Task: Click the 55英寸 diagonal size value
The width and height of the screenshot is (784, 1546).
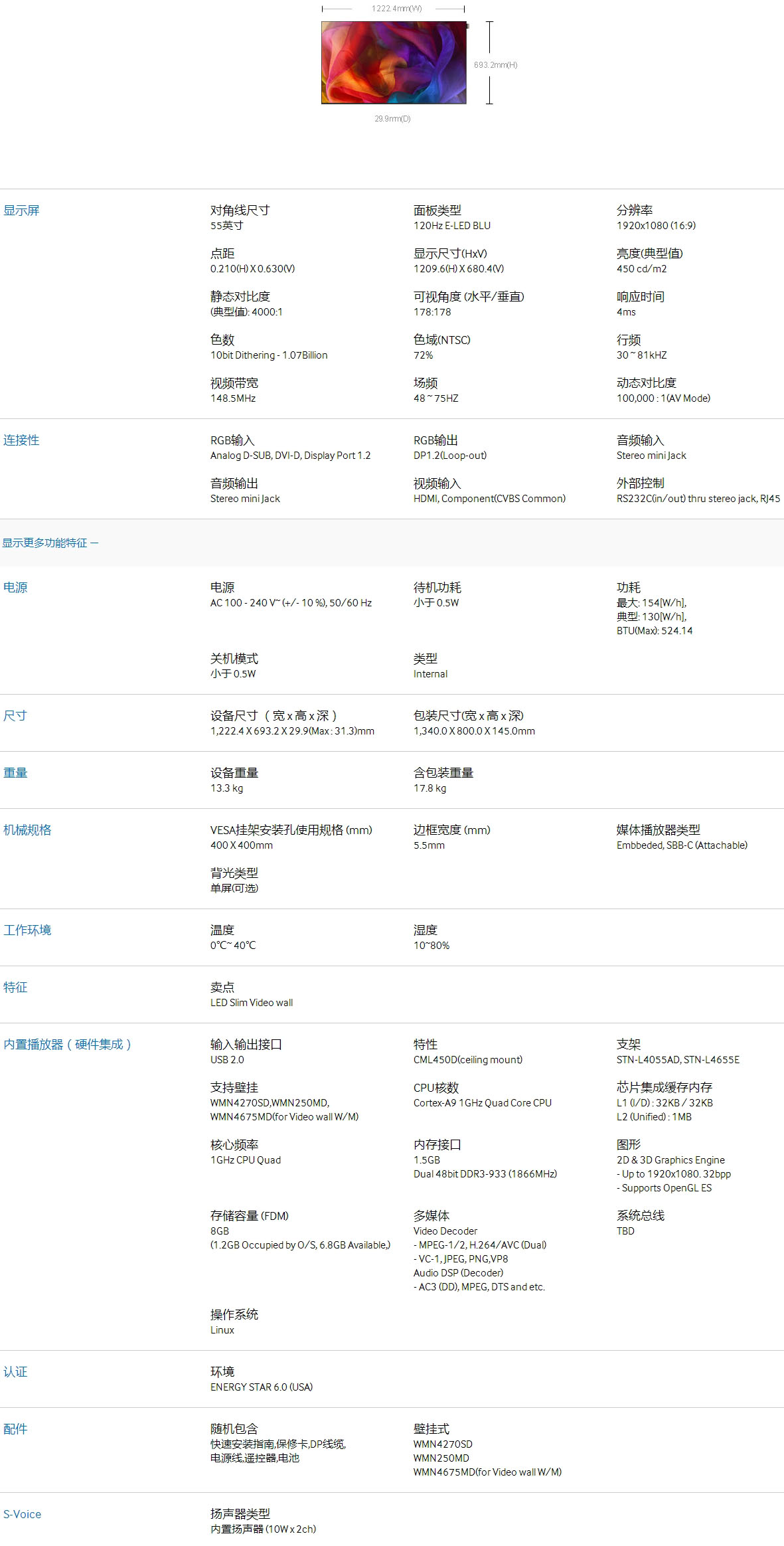Action: (x=227, y=226)
